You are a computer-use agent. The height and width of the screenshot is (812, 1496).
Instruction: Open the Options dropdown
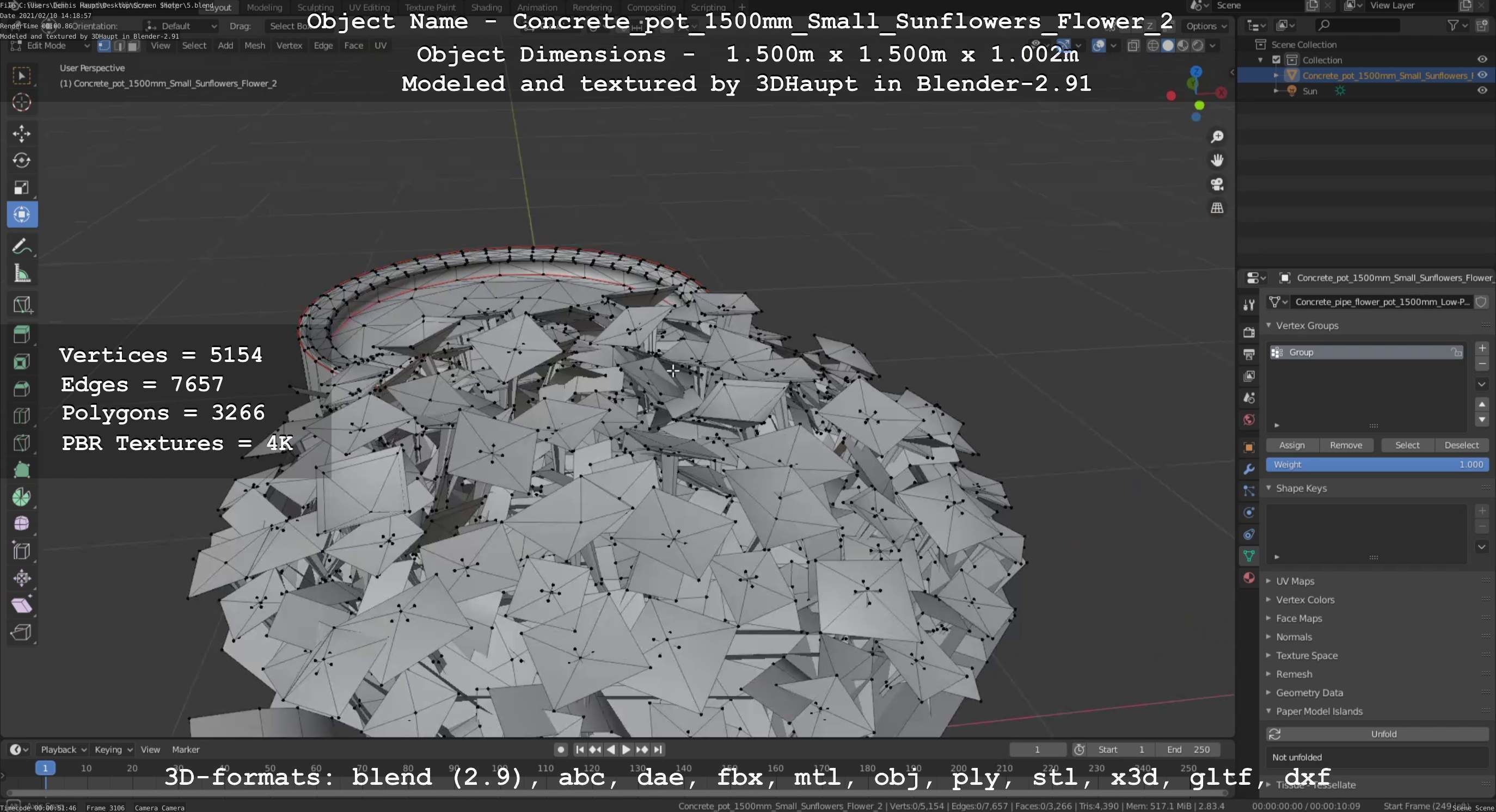tap(1206, 26)
